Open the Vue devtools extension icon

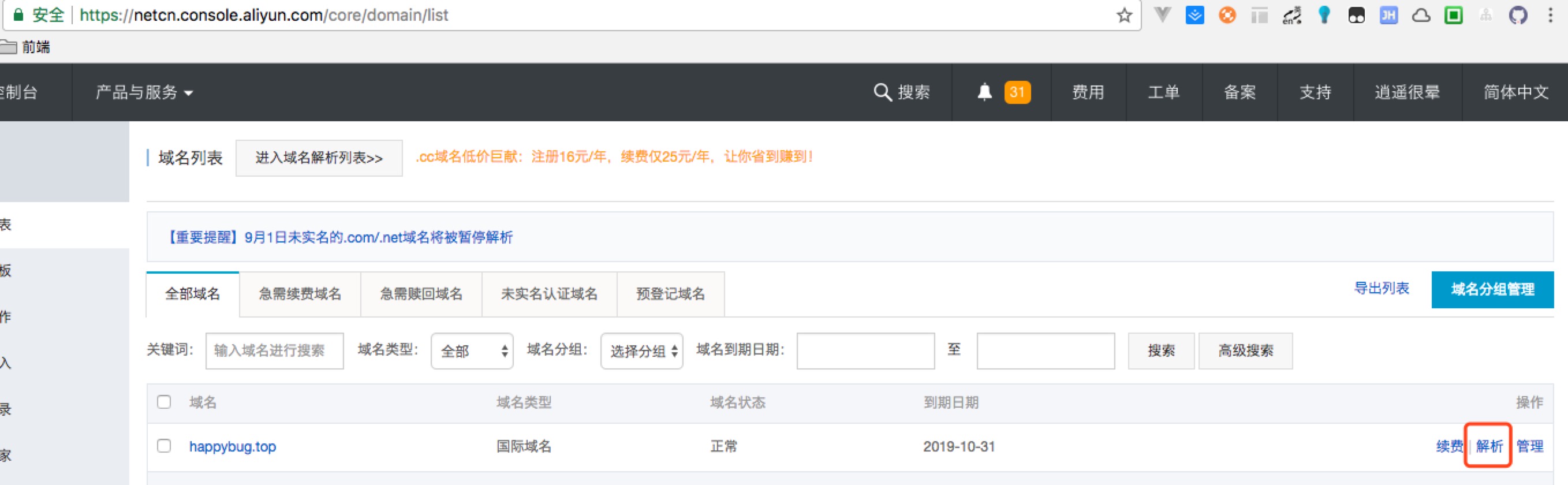(x=1163, y=15)
